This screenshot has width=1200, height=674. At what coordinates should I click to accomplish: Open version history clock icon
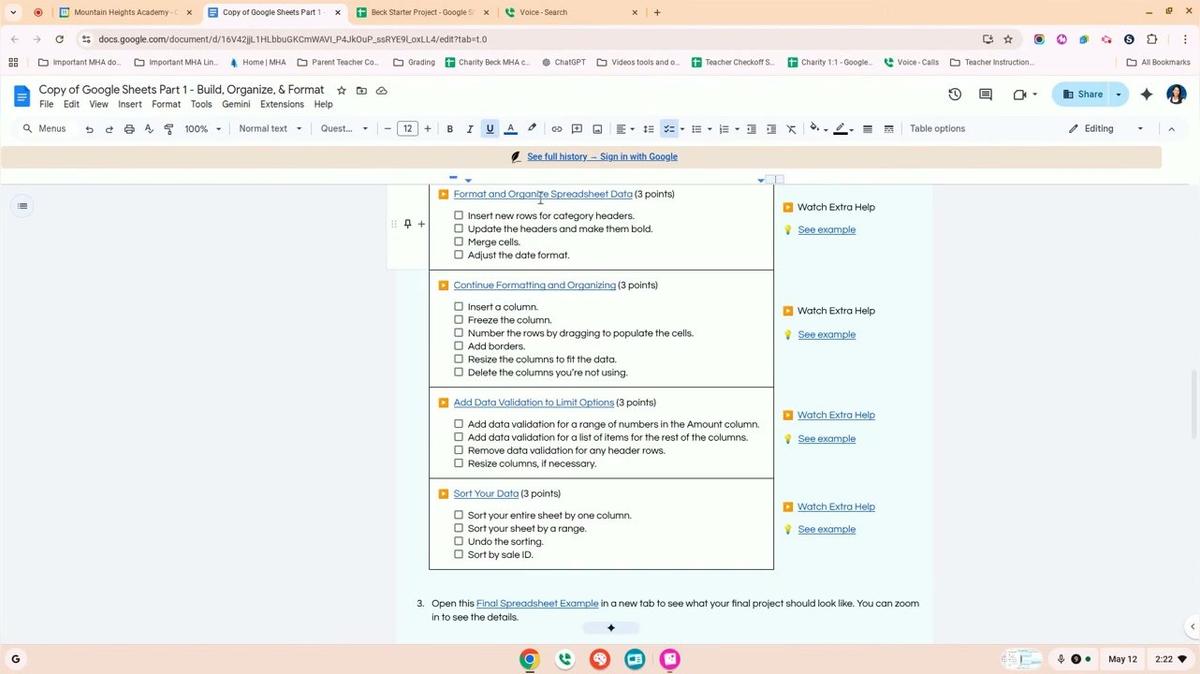click(955, 94)
